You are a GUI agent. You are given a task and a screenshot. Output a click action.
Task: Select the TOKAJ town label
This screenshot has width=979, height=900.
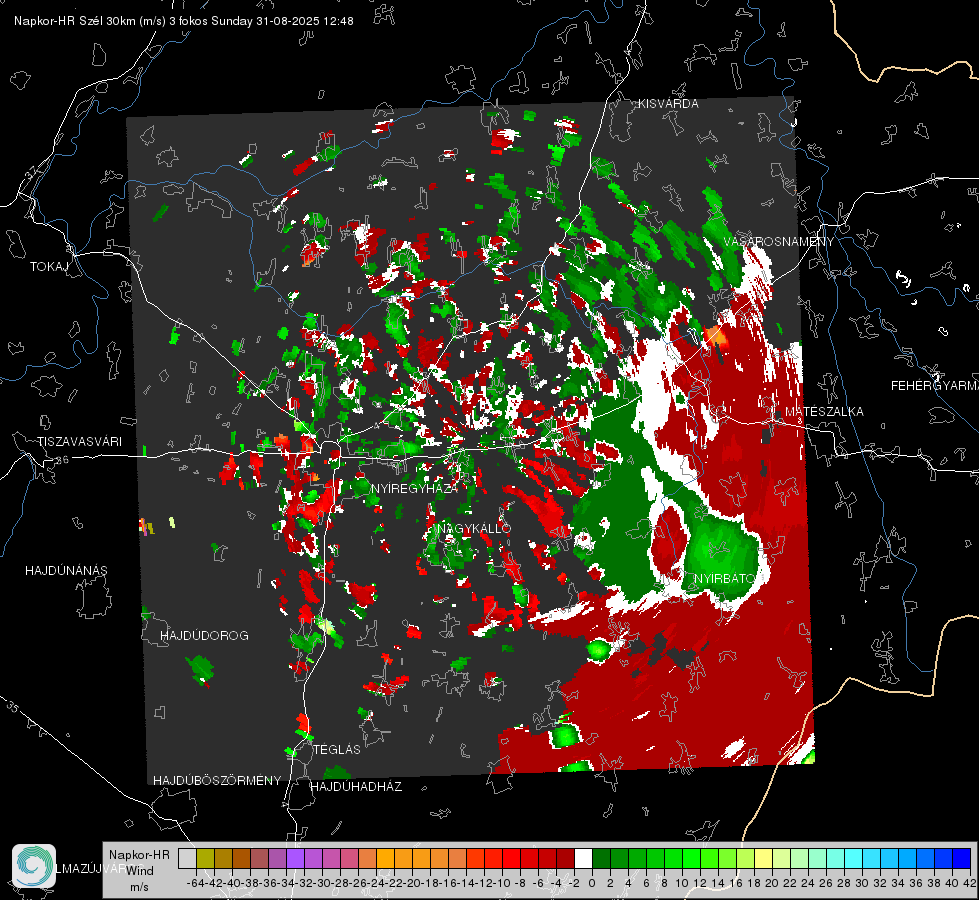pyautogui.click(x=49, y=267)
